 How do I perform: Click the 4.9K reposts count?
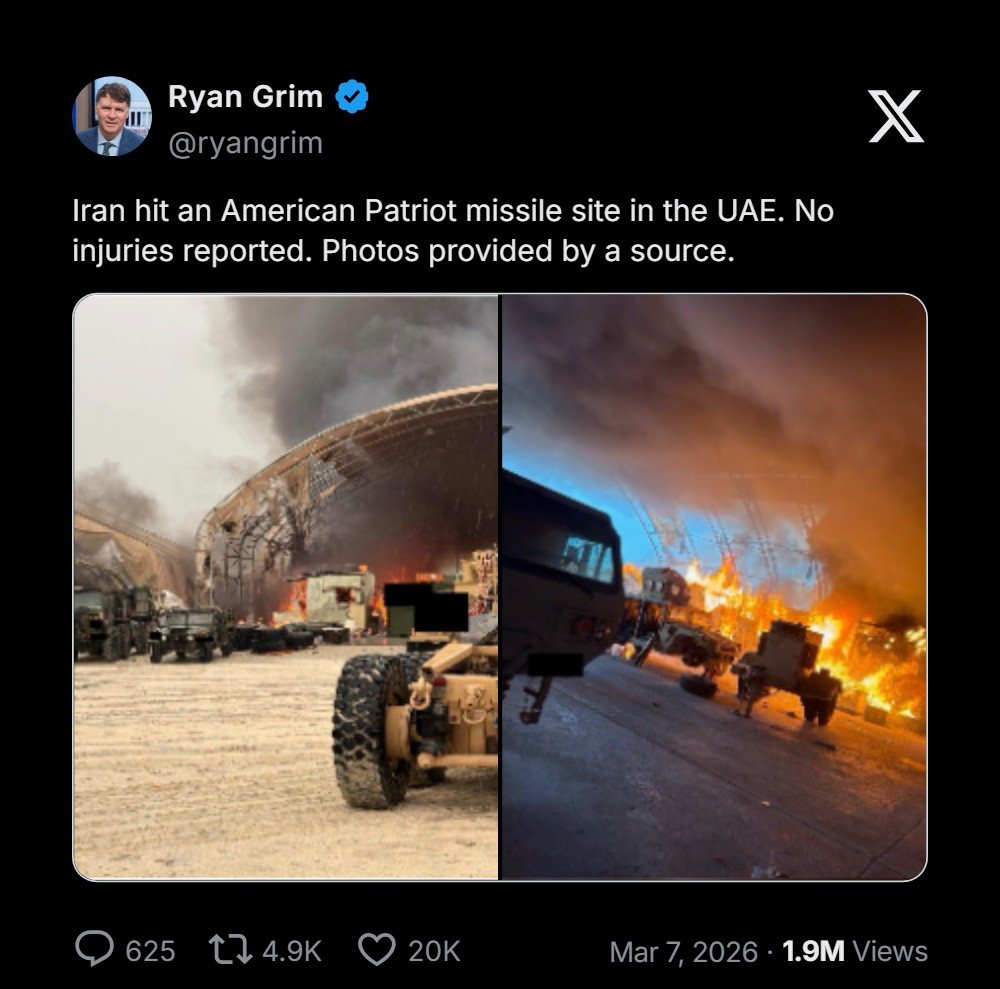tap(291, 950)
